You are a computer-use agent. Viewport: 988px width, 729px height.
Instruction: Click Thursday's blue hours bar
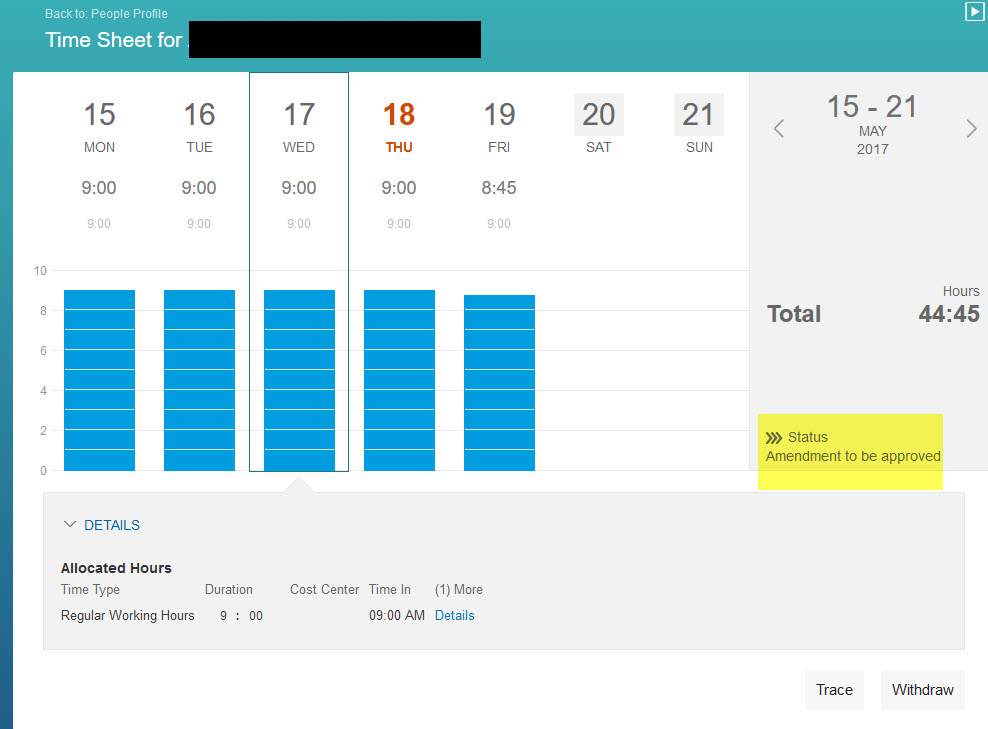pyautogui.click(x=399, y=381)
